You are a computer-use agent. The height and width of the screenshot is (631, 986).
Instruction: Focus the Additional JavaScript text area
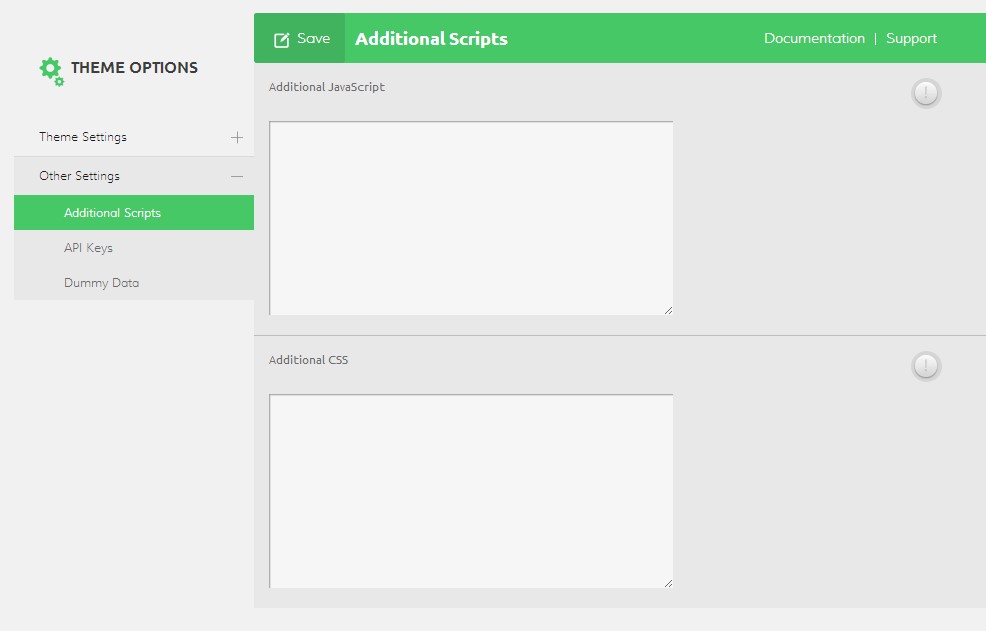(471, 218)
